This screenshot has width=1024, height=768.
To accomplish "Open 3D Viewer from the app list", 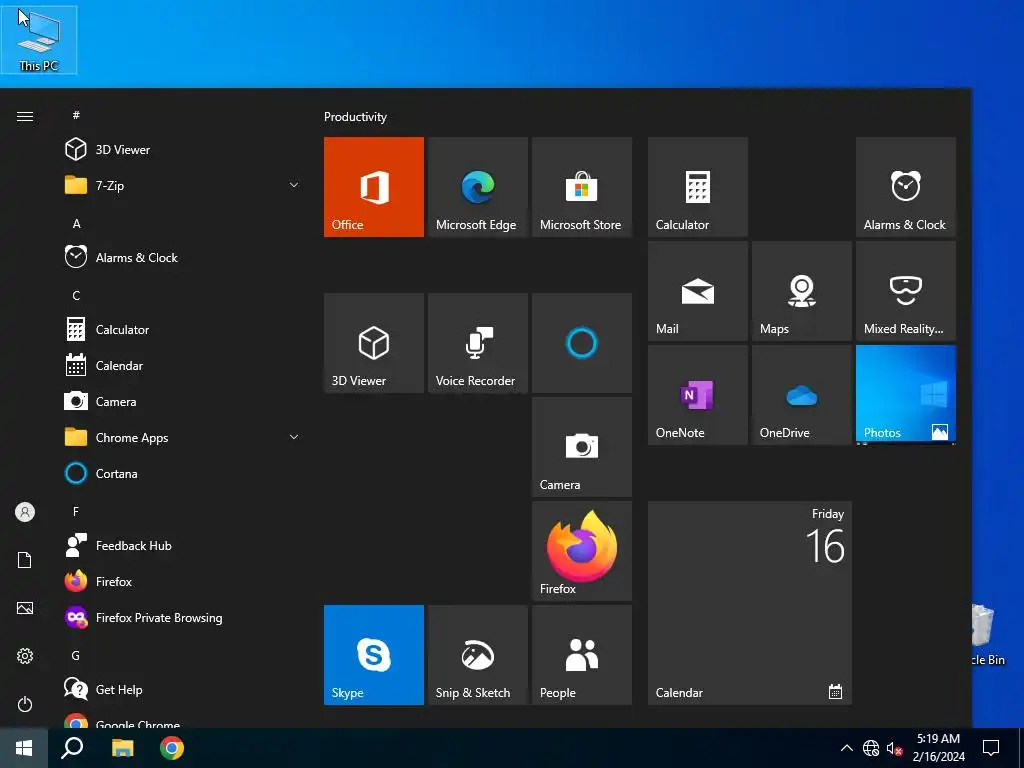I will pos(182,150).
